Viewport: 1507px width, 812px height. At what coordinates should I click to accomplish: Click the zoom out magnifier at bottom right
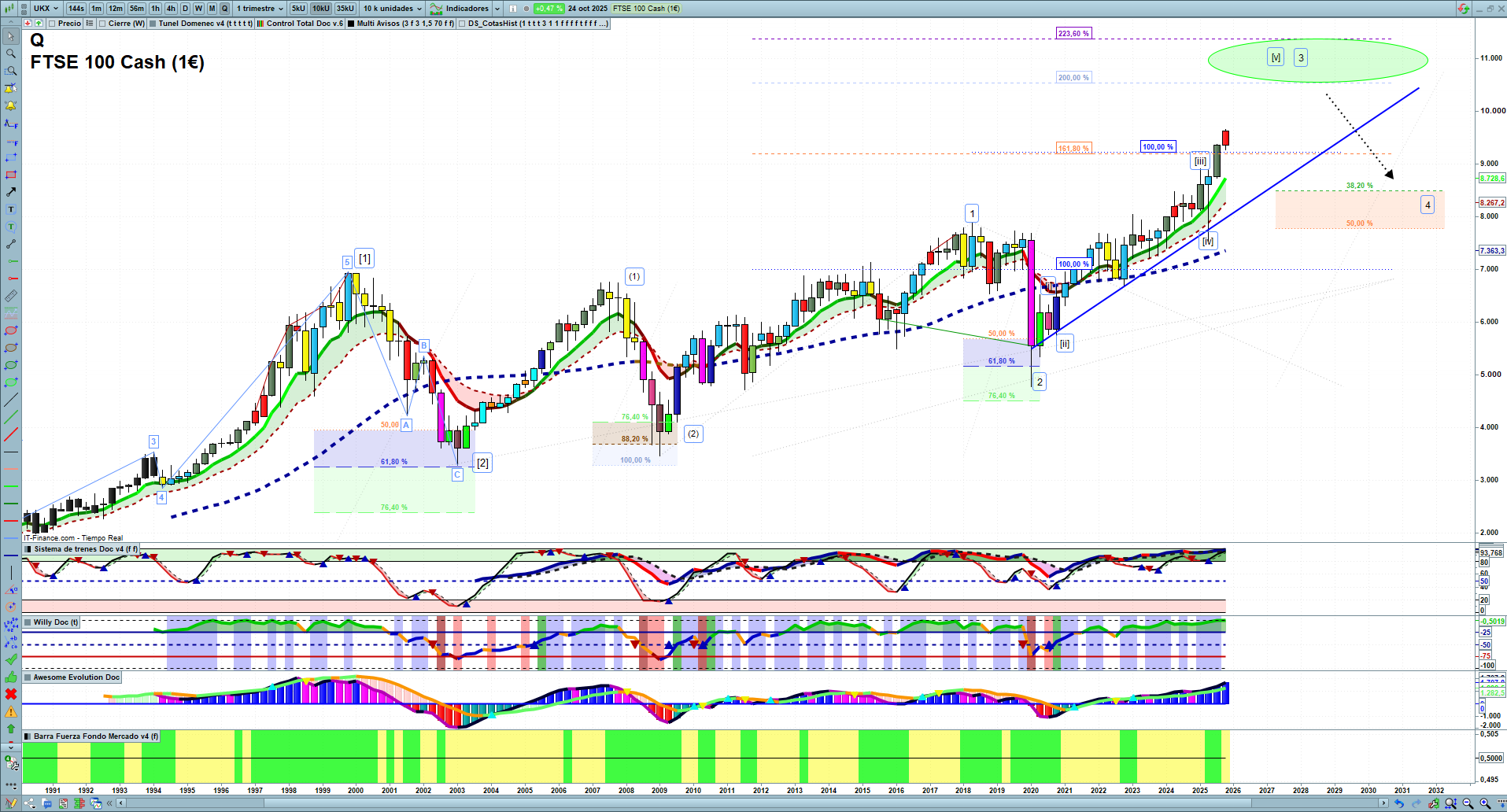click(x=1468, y=803)
